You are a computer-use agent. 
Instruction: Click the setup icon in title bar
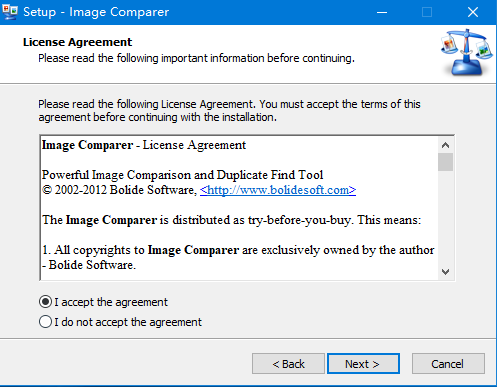coord(10,12)
